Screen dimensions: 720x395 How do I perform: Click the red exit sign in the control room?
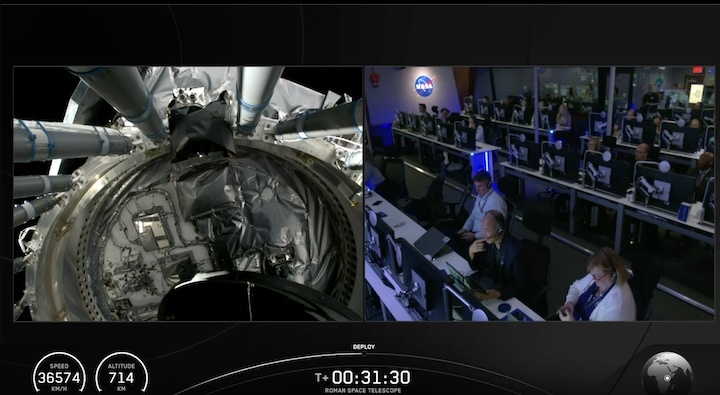[698, 70]
